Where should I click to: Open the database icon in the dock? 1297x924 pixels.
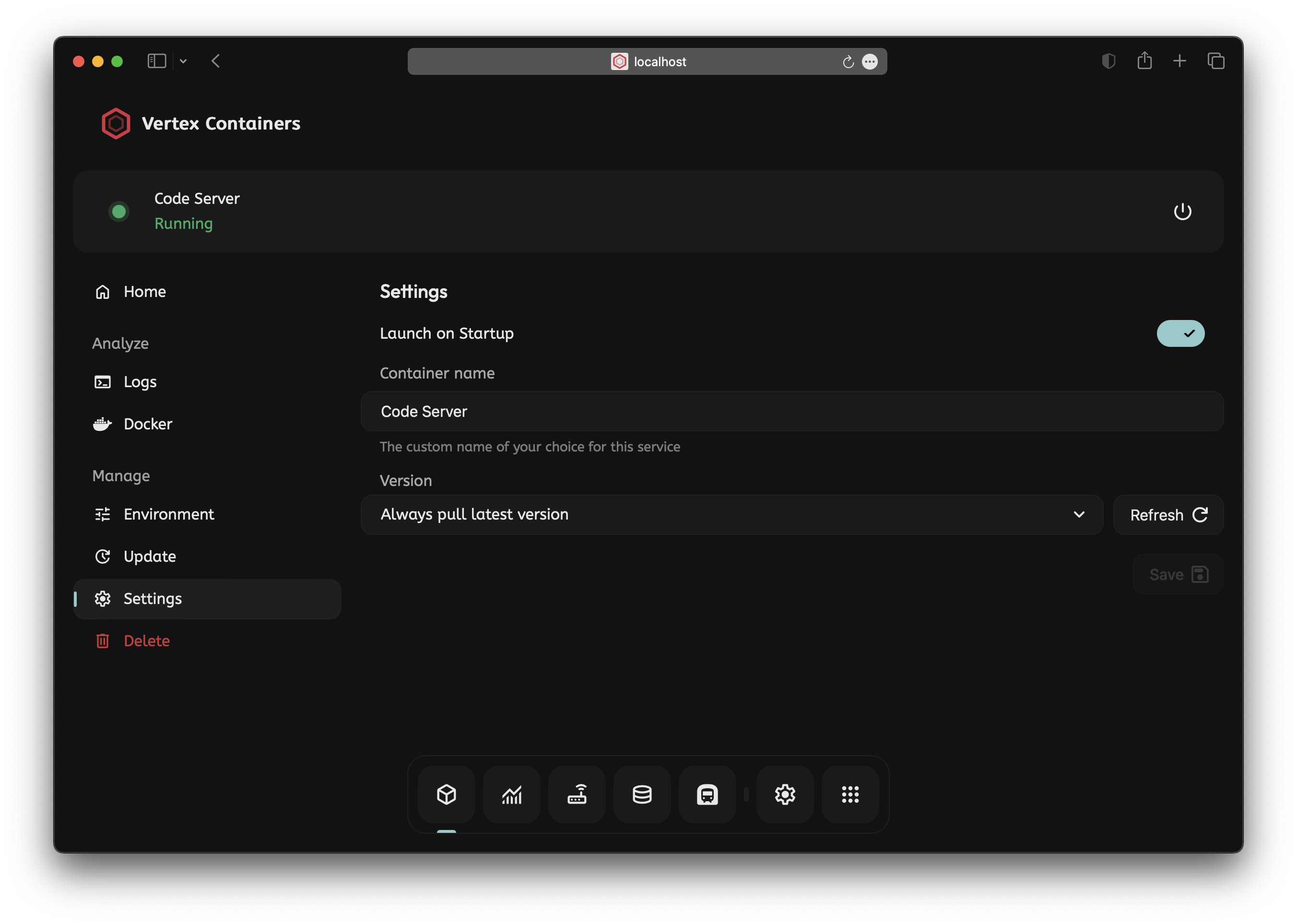[x=642, y=794]
